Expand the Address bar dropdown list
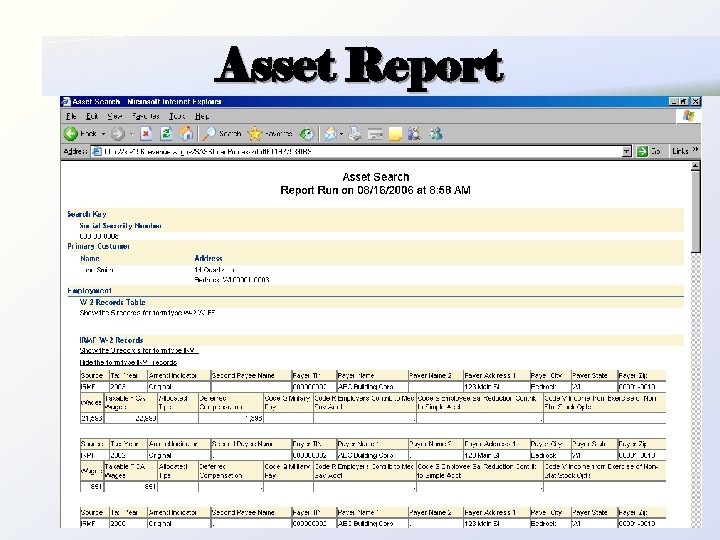Screen dimensions: 720x540 point(626,151)
